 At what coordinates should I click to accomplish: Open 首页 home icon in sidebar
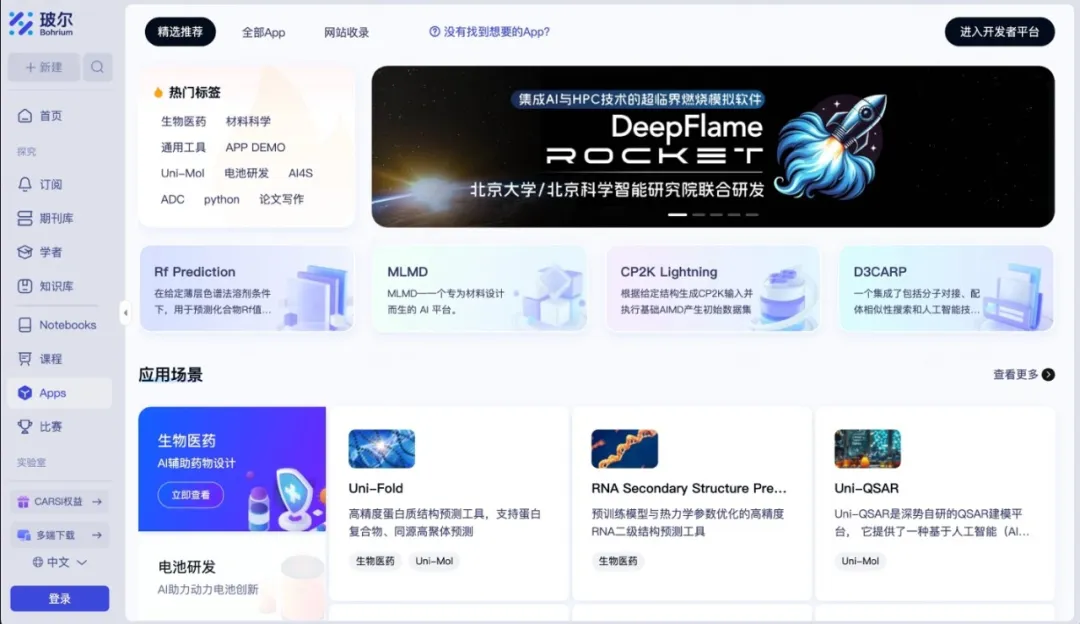point(26,116)
